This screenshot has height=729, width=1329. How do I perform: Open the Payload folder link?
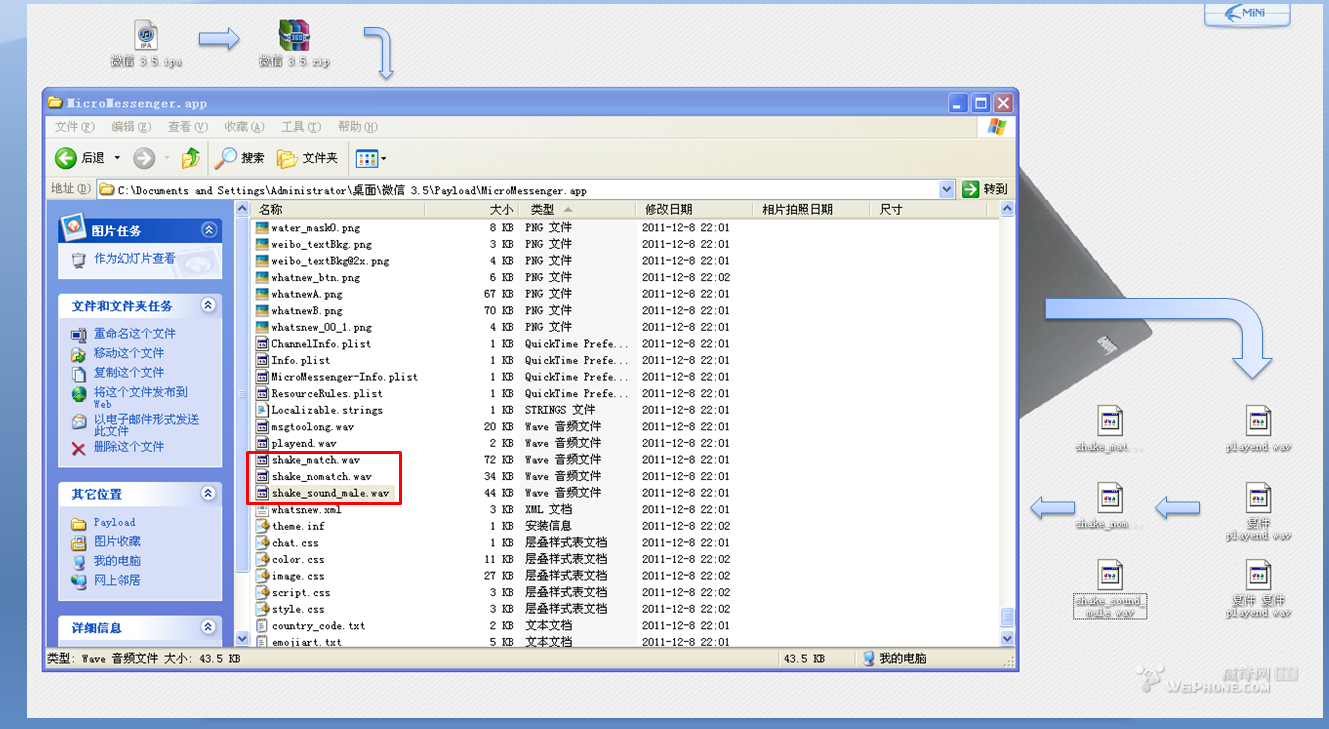click(114, 523)
